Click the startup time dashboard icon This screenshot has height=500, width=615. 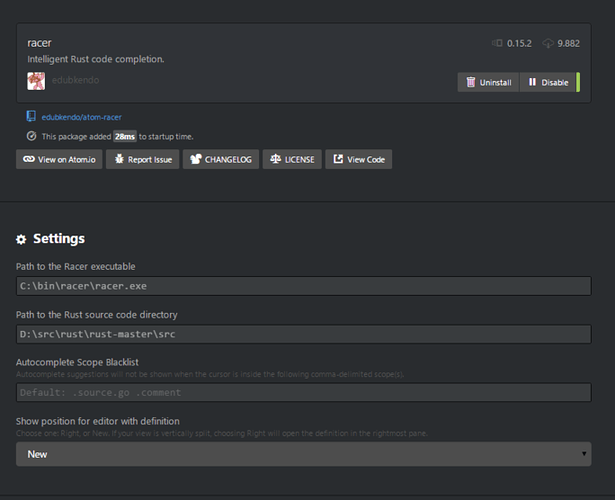[31, 136]
